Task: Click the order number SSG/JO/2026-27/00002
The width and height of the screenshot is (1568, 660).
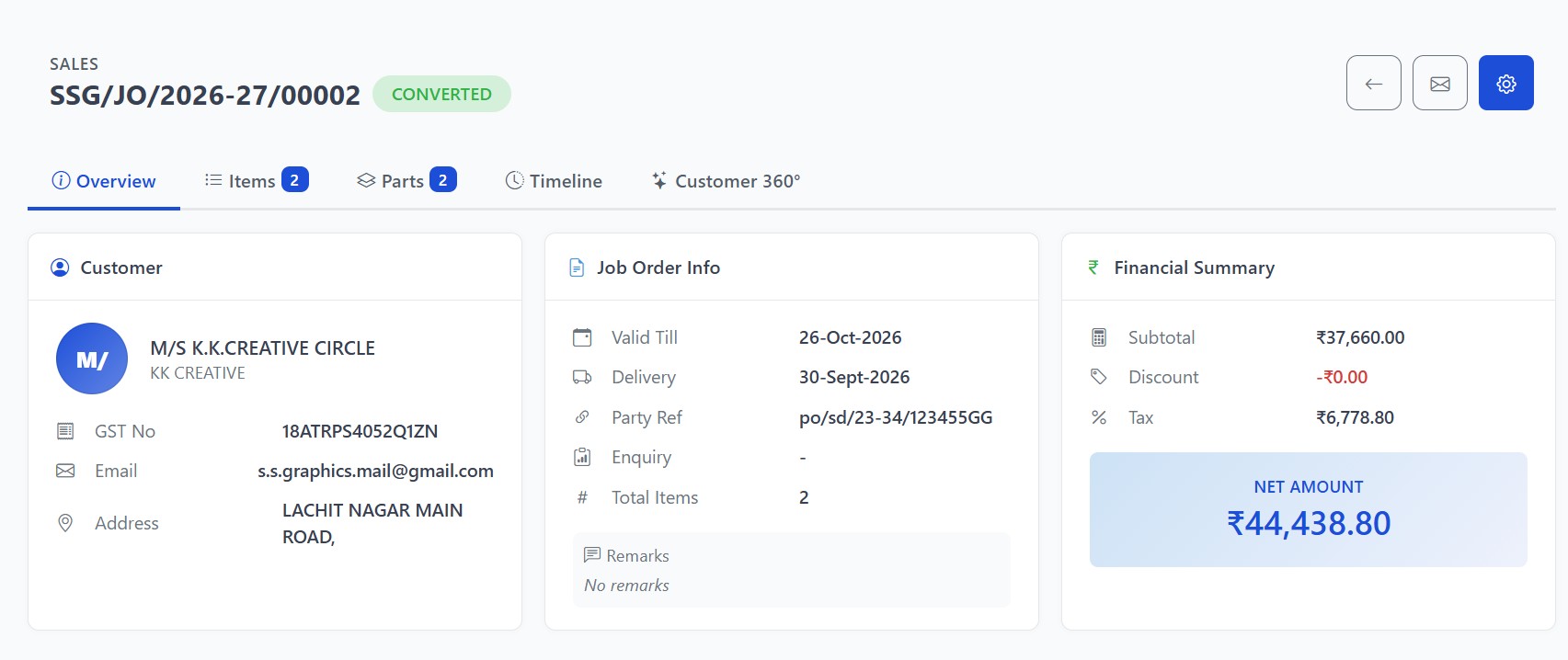Action: [205, 95]
